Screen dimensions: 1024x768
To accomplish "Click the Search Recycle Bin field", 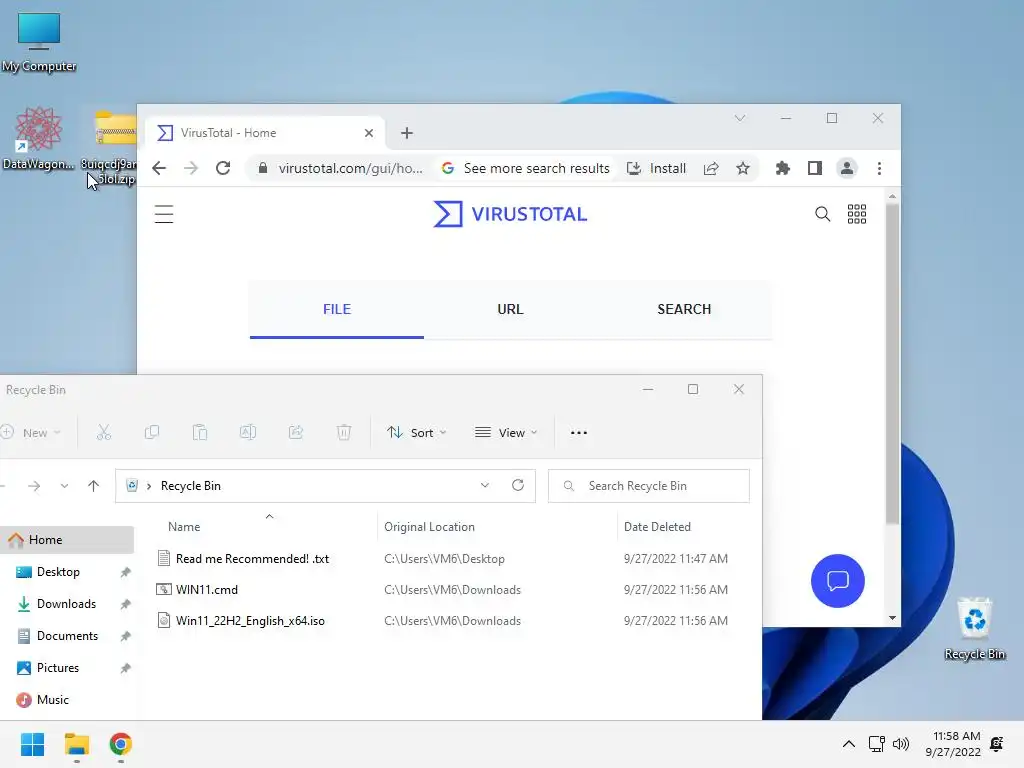I will (x=648, y=486).
